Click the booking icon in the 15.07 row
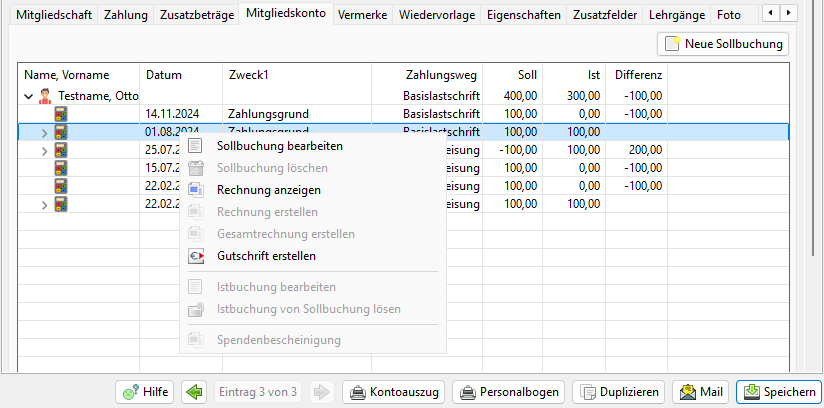 click(61, 168)
